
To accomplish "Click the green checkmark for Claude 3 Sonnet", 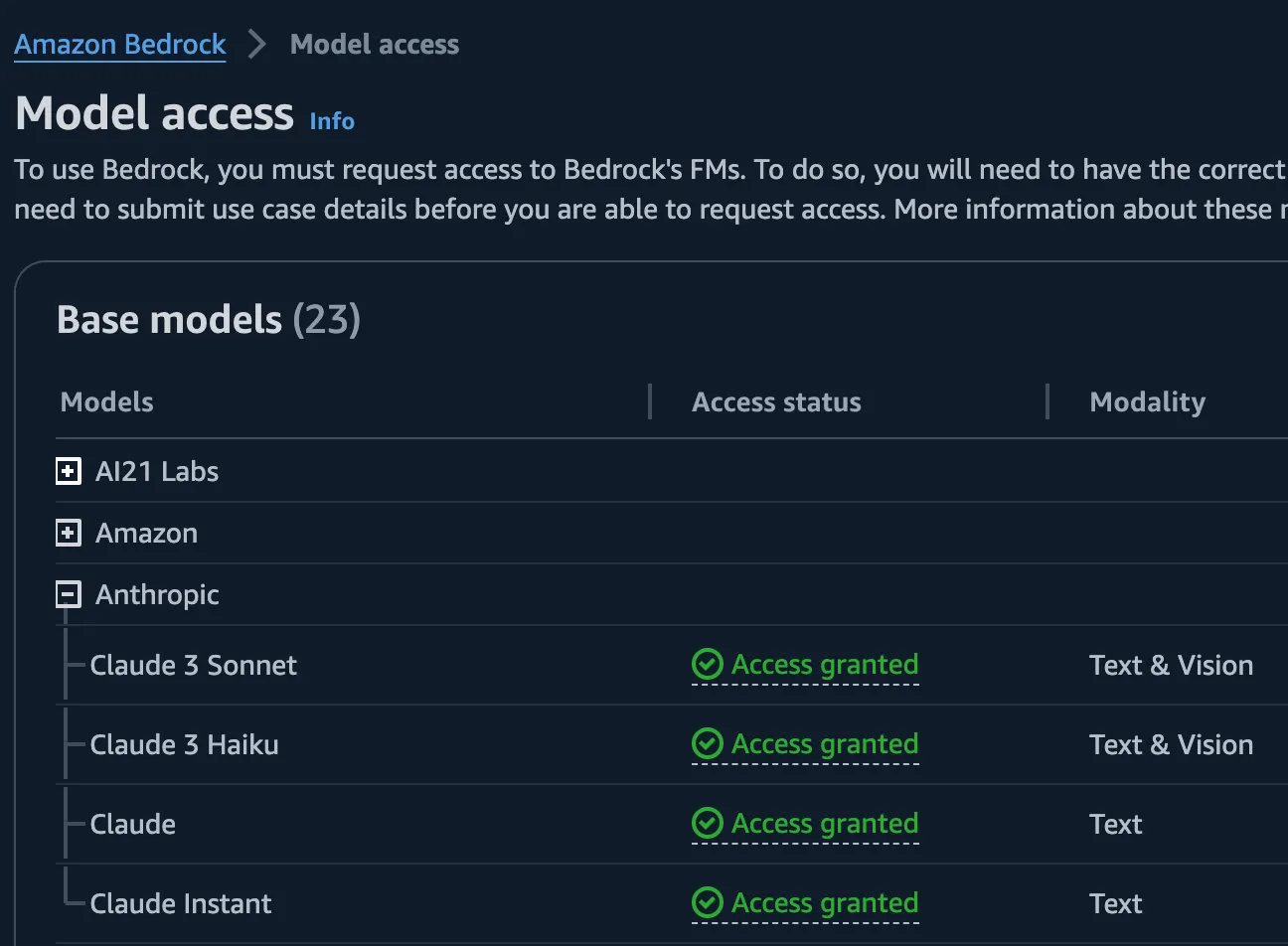I will pos(707,665).
